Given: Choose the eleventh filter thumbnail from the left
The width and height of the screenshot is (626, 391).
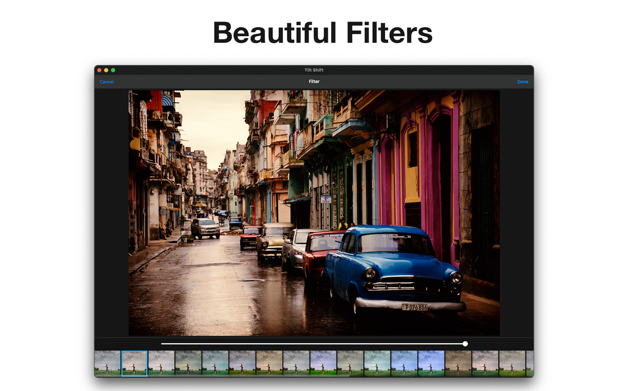Looking at the screenshot, I should pyautogui.click(x=377, y=363).
